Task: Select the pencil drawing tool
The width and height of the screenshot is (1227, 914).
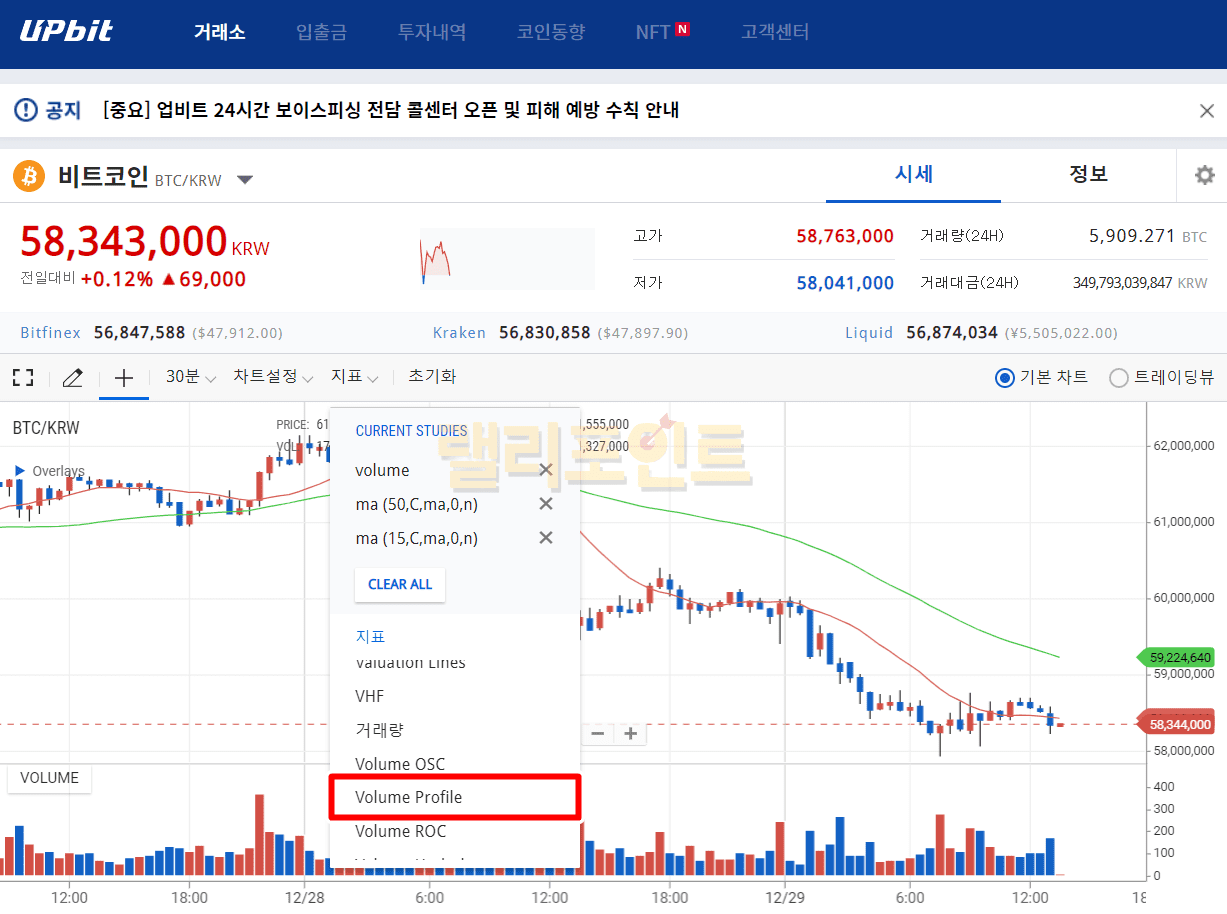Action: (72, 378)
